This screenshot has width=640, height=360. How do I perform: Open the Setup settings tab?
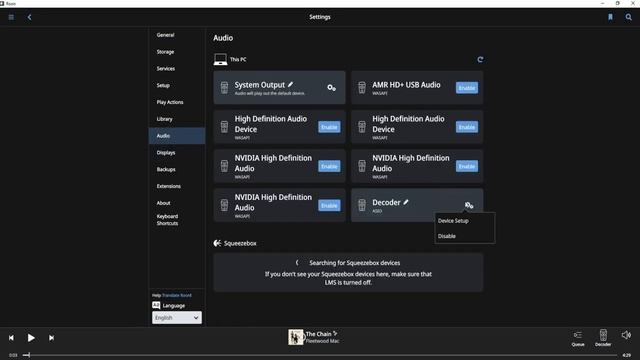pos(163,85)
